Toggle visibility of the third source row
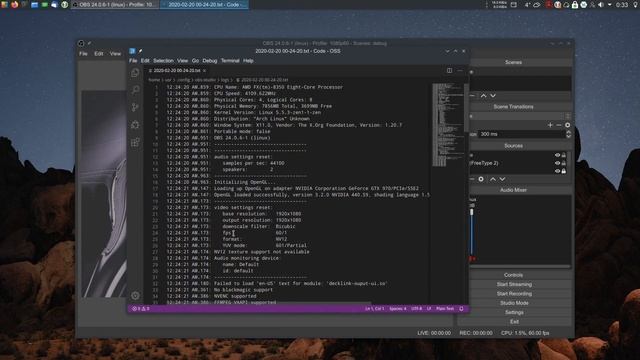The width and height of the screenshot is (640, 360). click(x=557, y=171)
